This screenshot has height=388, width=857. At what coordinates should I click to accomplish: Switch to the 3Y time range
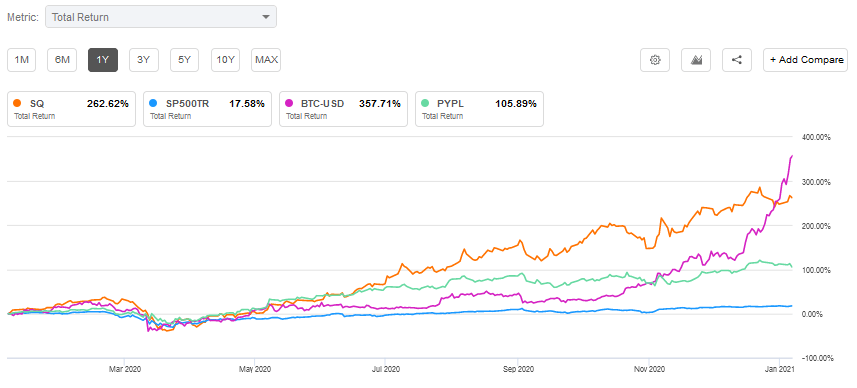click(144, 60)
